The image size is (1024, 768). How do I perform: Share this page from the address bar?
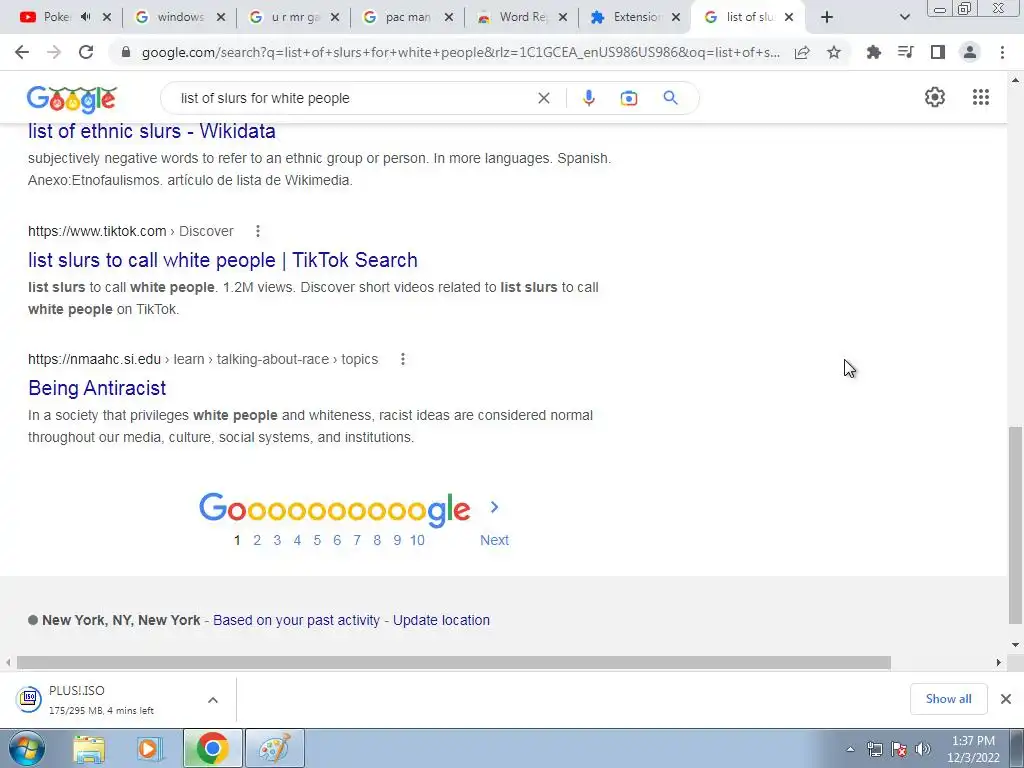click(802, 52)
